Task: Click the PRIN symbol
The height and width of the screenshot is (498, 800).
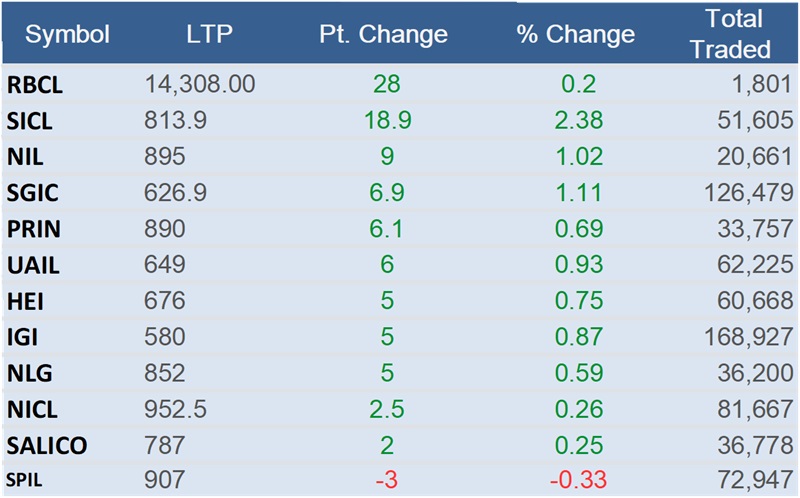Action: pos(33,229)
